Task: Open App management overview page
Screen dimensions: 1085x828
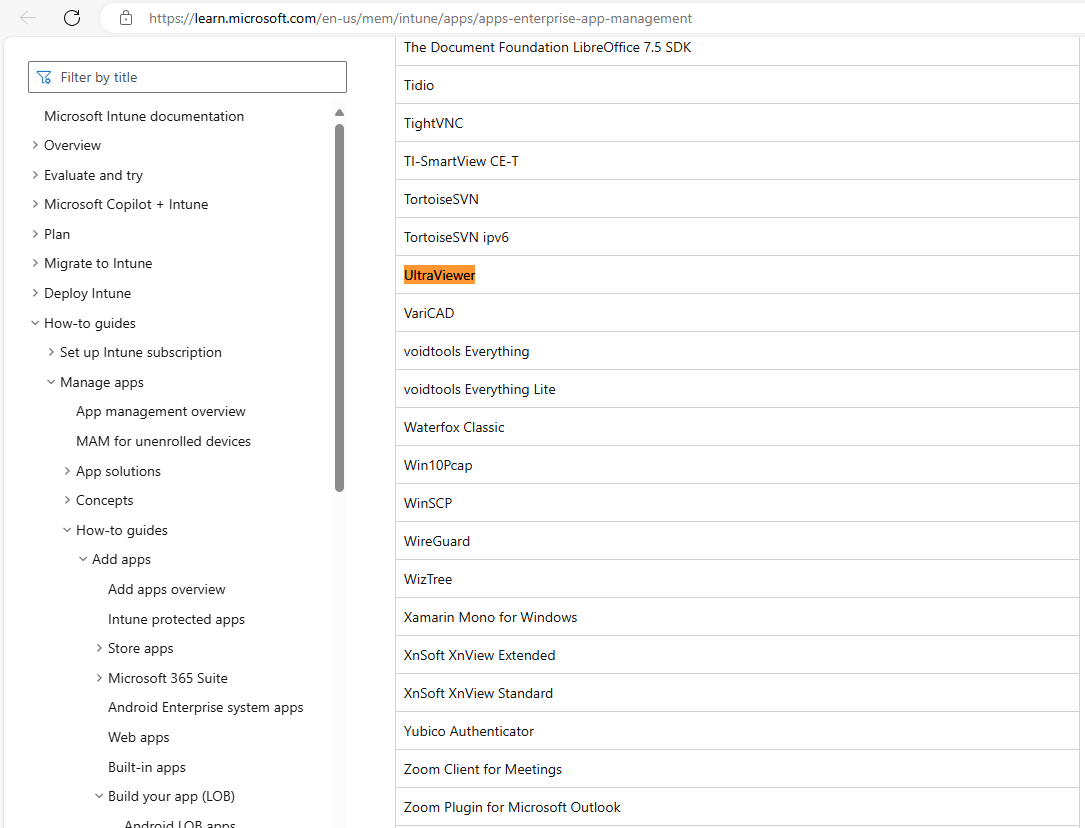Action: tap(161, 412)
